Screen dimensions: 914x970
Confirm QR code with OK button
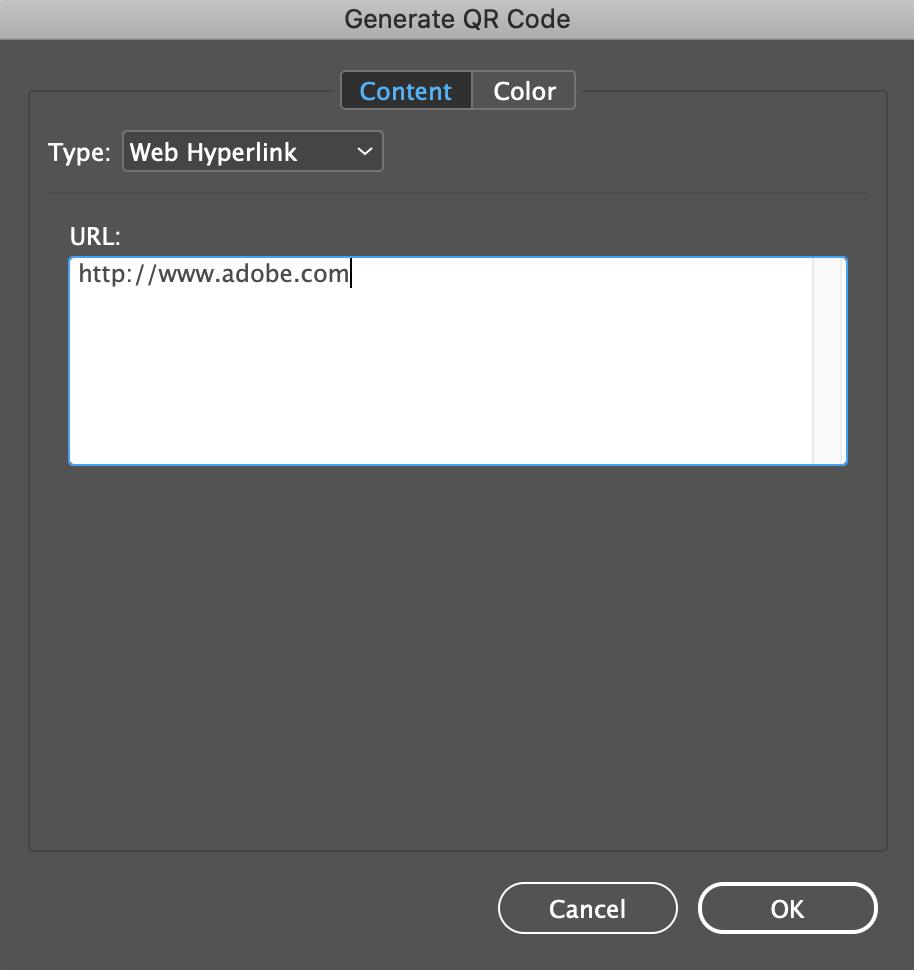[x=787, y=908]
